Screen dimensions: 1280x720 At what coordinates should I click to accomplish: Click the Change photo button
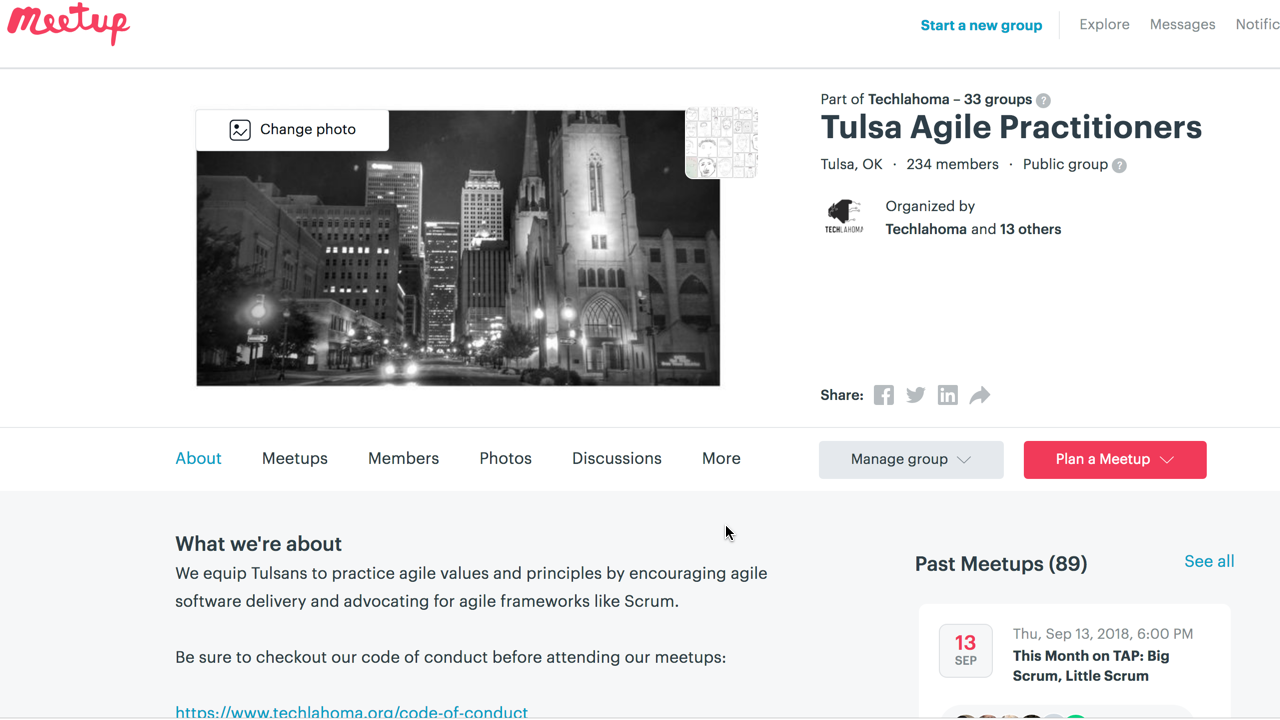click(292, 130)
